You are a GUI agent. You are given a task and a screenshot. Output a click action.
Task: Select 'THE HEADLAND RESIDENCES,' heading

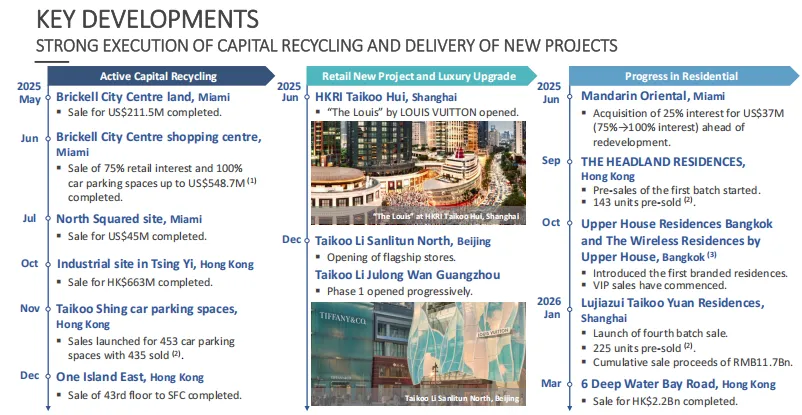pos(663,162)
